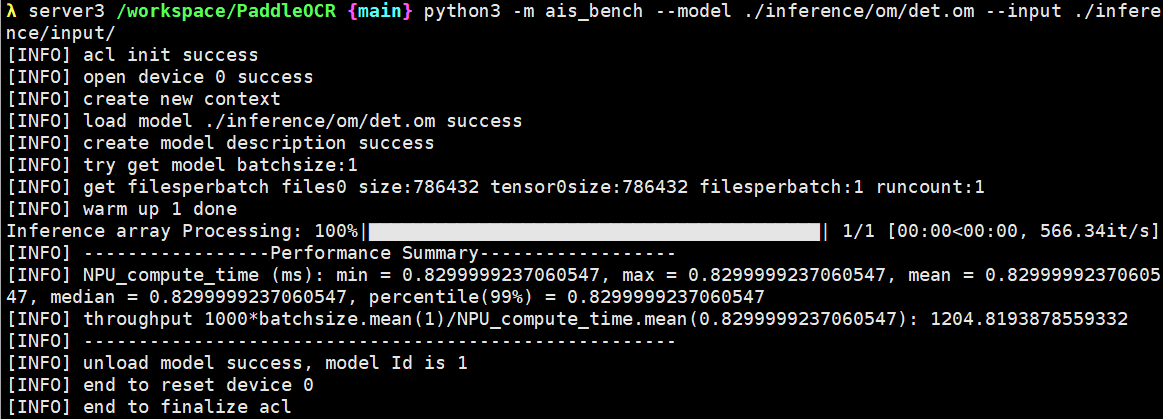
Task: Click the yellow lambda prompt symbol
Action: [12, 12]
